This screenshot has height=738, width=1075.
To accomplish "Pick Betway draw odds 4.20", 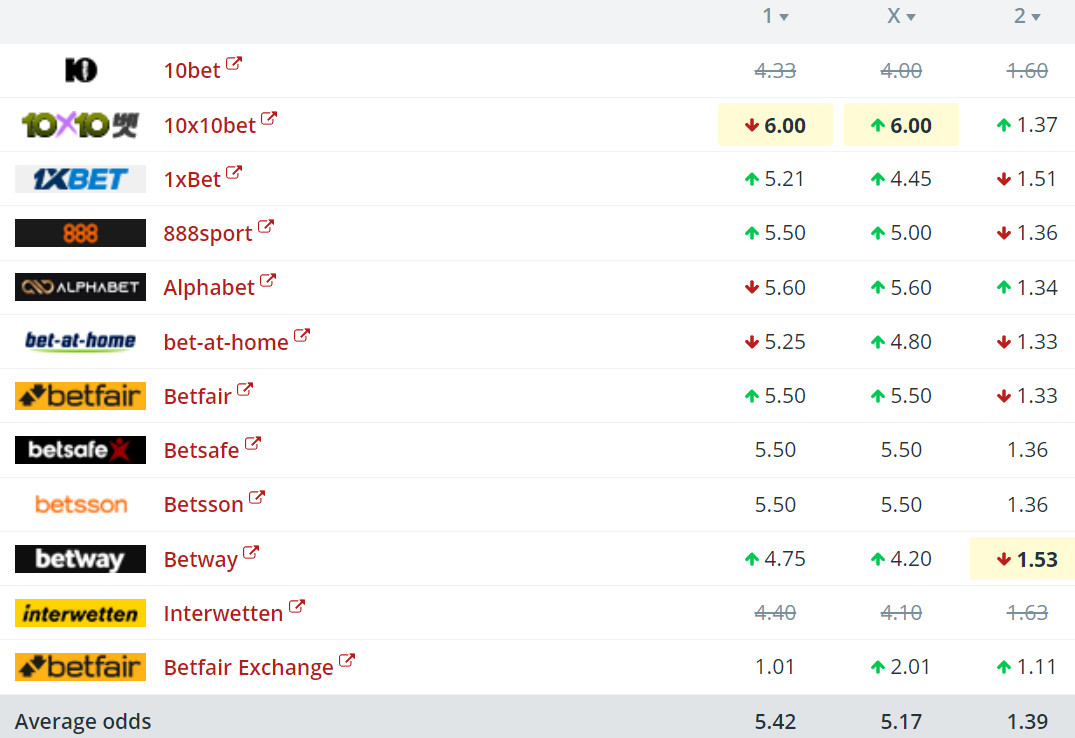I will click(x=902, y=559).
